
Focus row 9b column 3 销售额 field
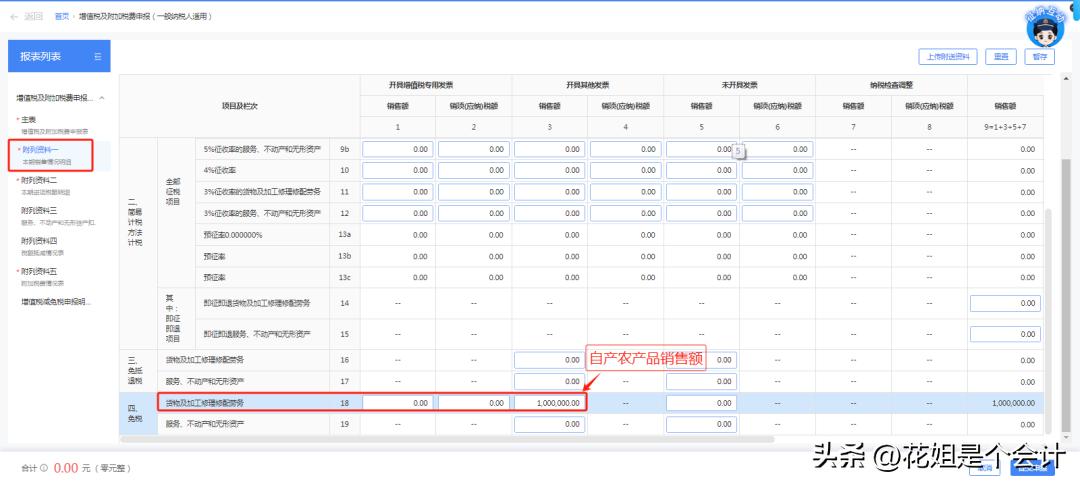[x=549, y=149]
